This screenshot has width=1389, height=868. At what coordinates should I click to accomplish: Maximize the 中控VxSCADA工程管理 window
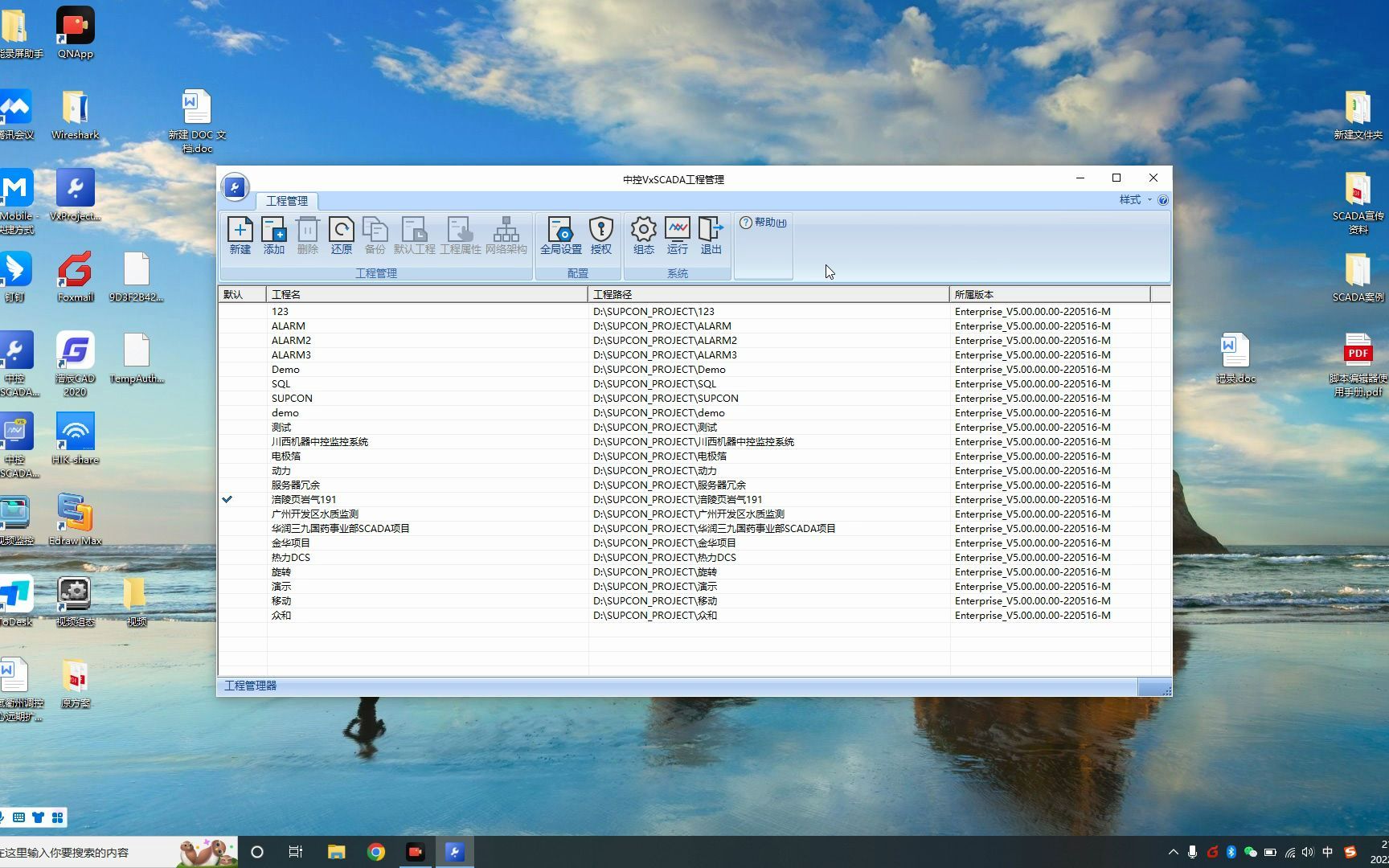(1117, 178)
